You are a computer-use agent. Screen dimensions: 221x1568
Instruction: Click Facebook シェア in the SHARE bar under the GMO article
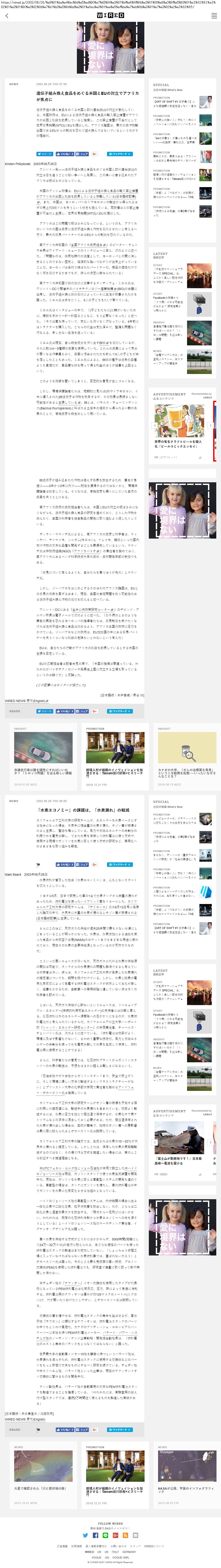point(82,711)
